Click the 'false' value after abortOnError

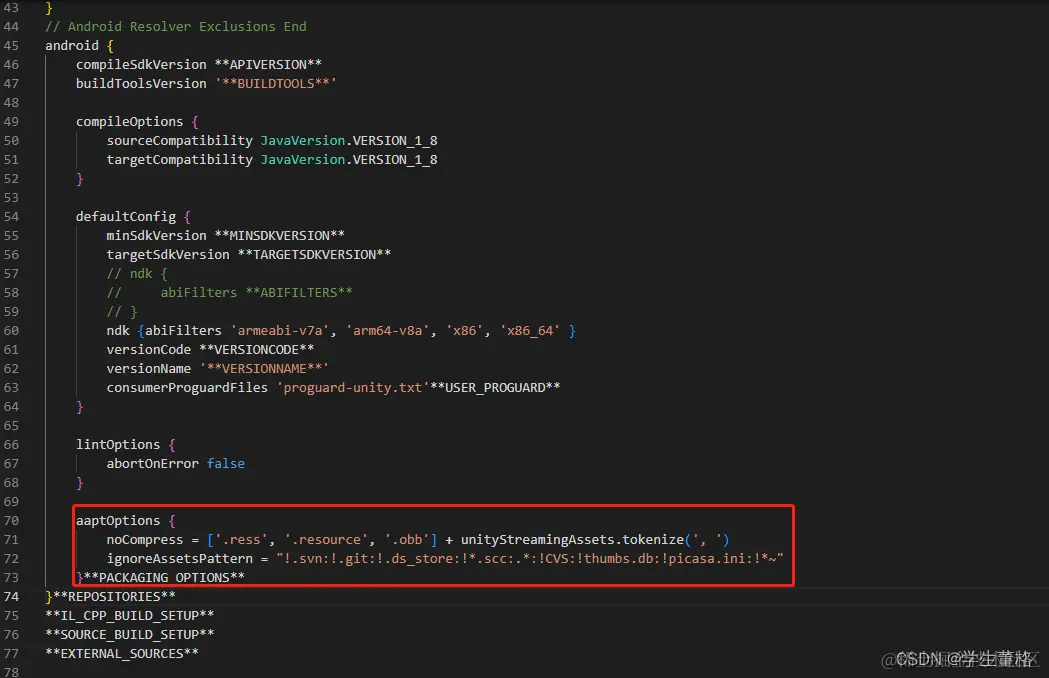pos(225,464)
